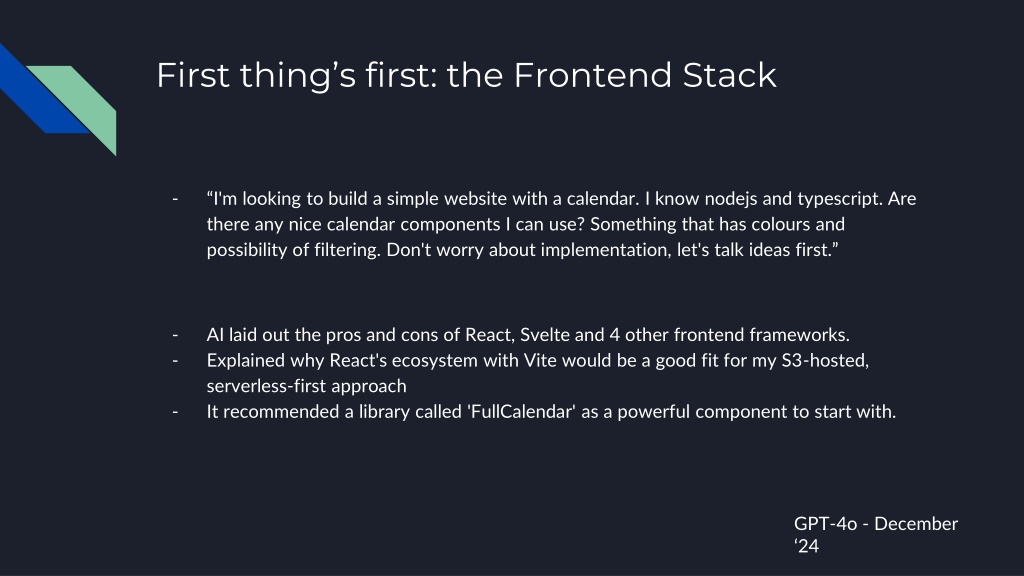This screenshot has height=576, width=1024.
Task: Click the '24 year text in footer
Action: tap(806, 546)
